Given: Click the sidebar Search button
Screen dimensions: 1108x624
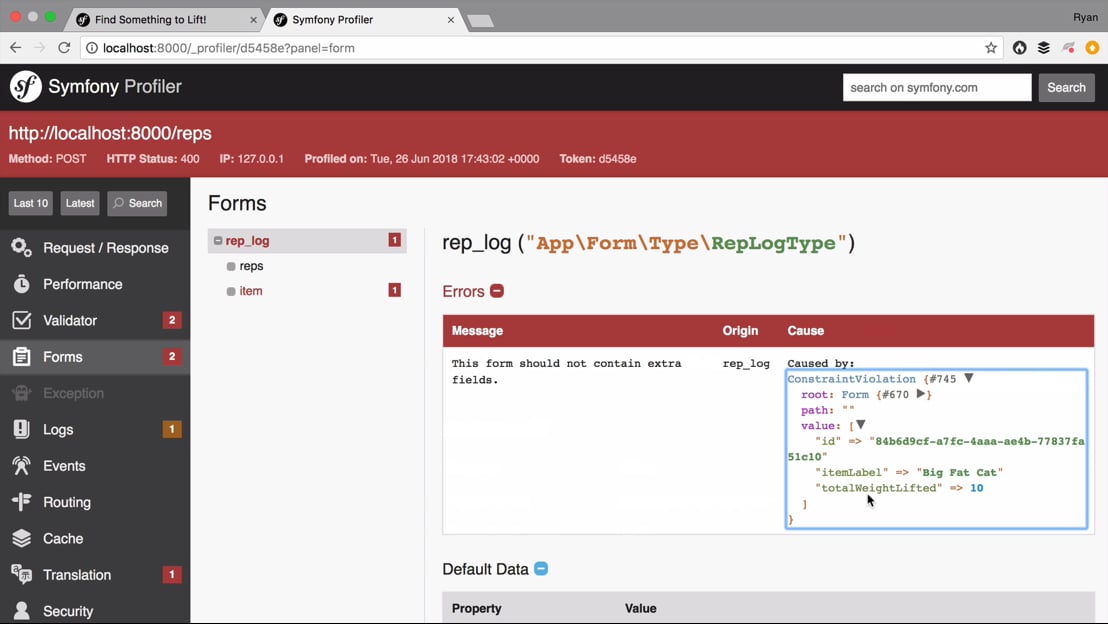Looking at the screenshot, I should tap(137, 203).
